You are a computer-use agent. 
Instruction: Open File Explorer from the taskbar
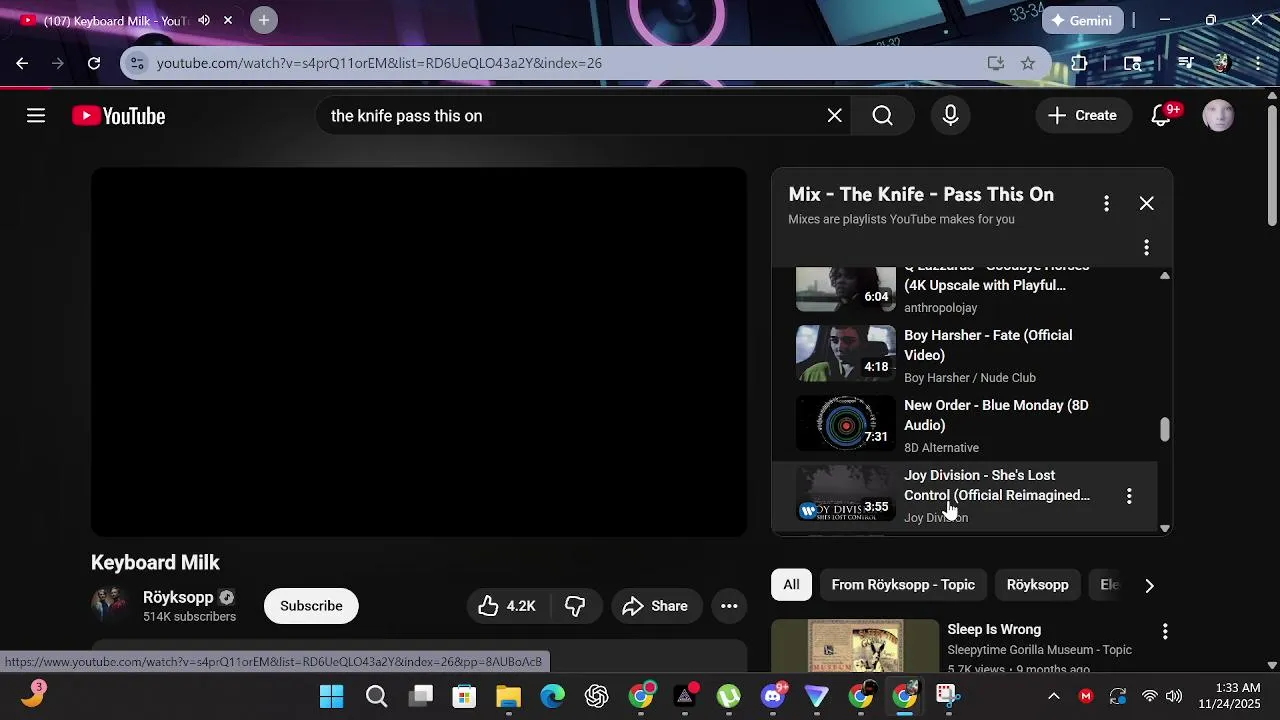(x=508, y=696)
